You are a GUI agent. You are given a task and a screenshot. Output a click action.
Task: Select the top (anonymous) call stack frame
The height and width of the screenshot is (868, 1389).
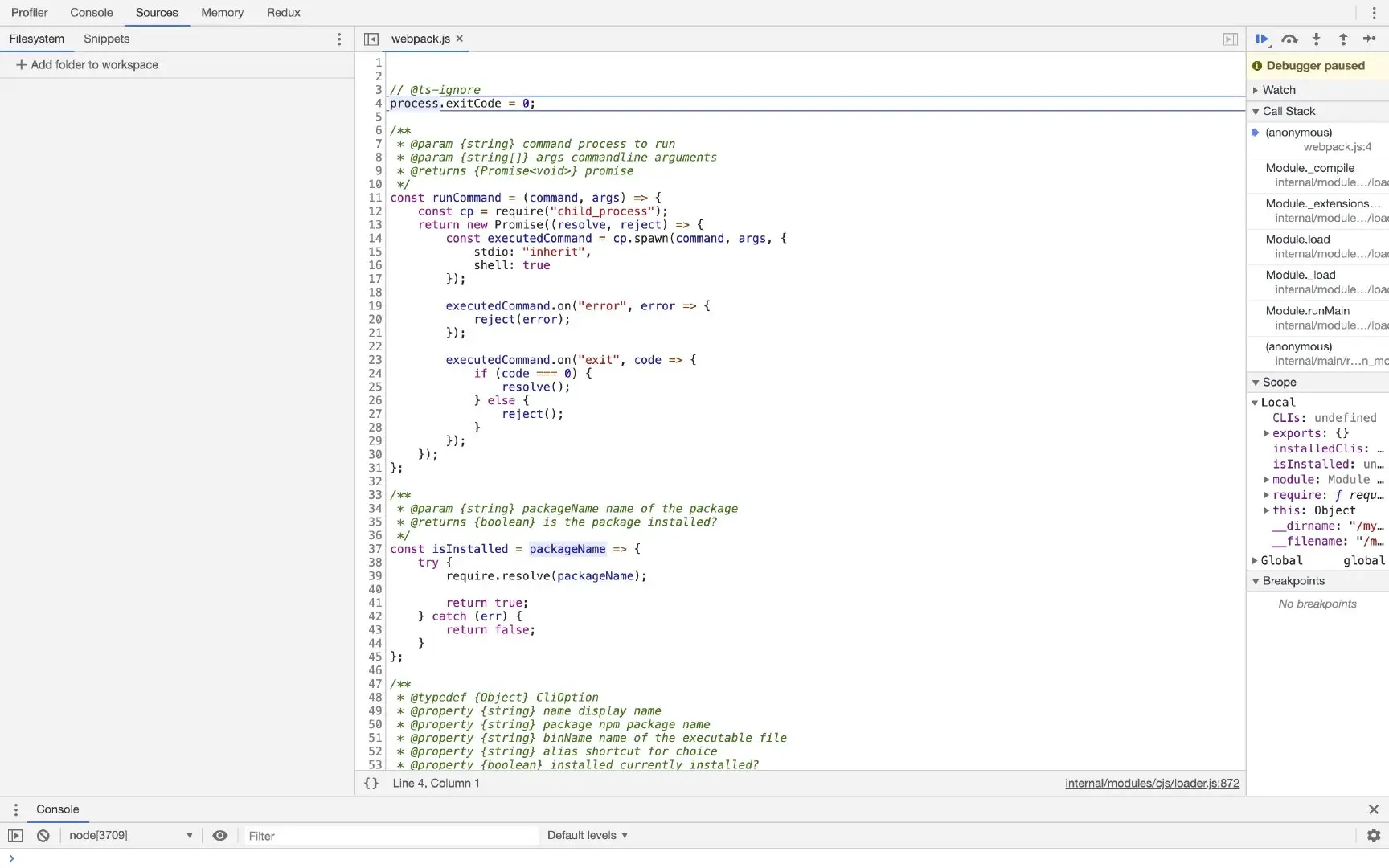pos(1318,140)
